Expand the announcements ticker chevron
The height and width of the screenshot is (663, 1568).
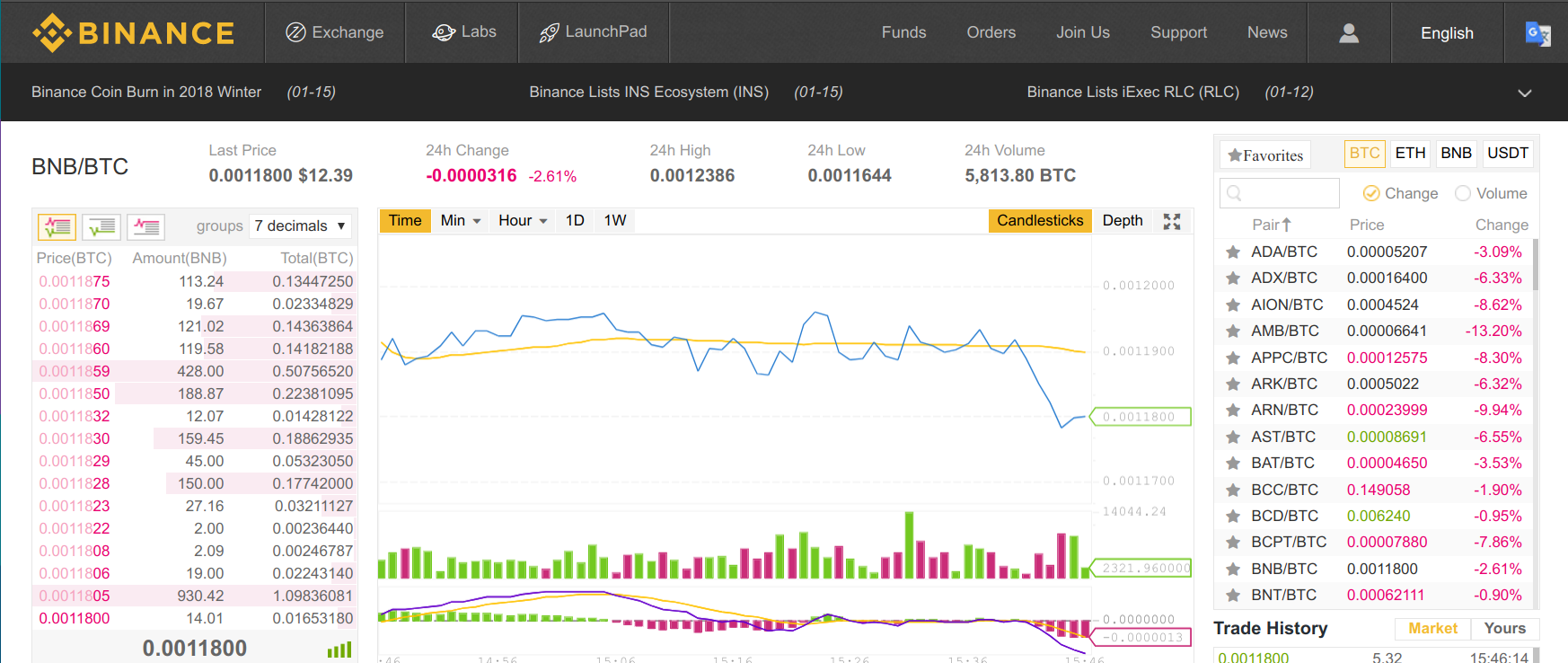tap(1525, 93)
